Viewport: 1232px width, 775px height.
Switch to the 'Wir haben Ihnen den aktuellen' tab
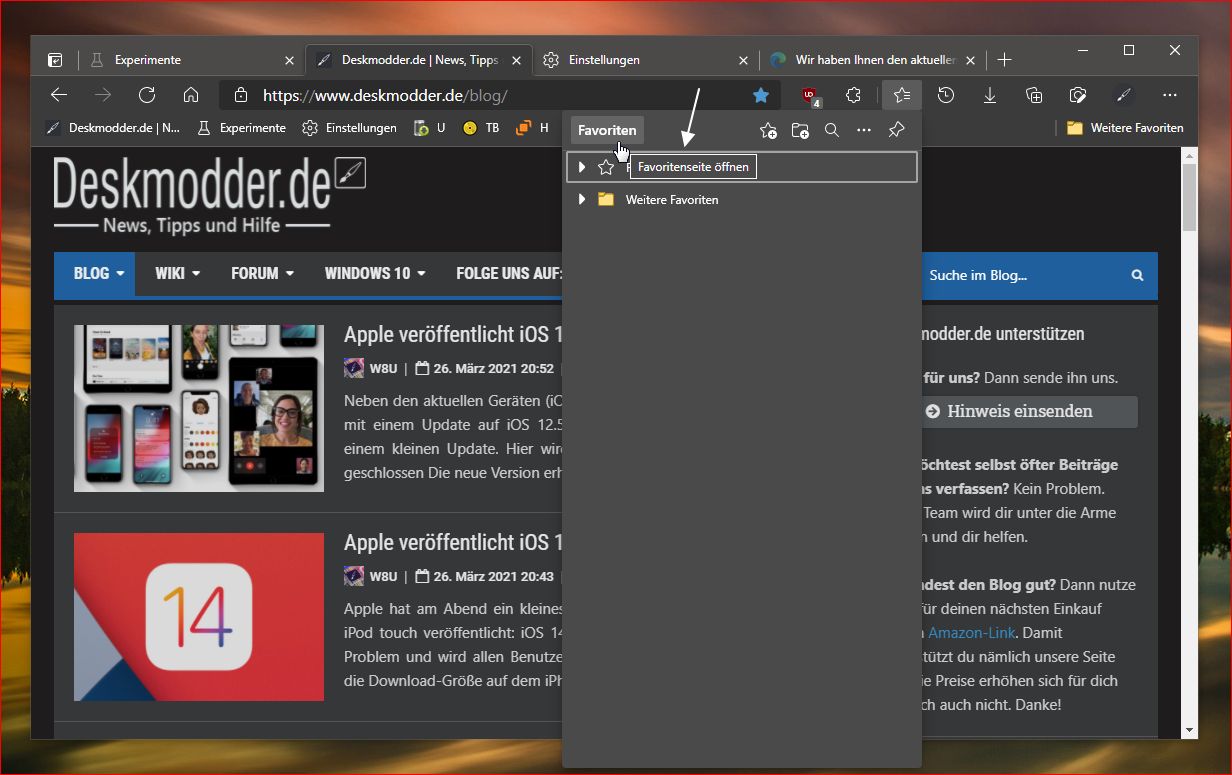872,60
